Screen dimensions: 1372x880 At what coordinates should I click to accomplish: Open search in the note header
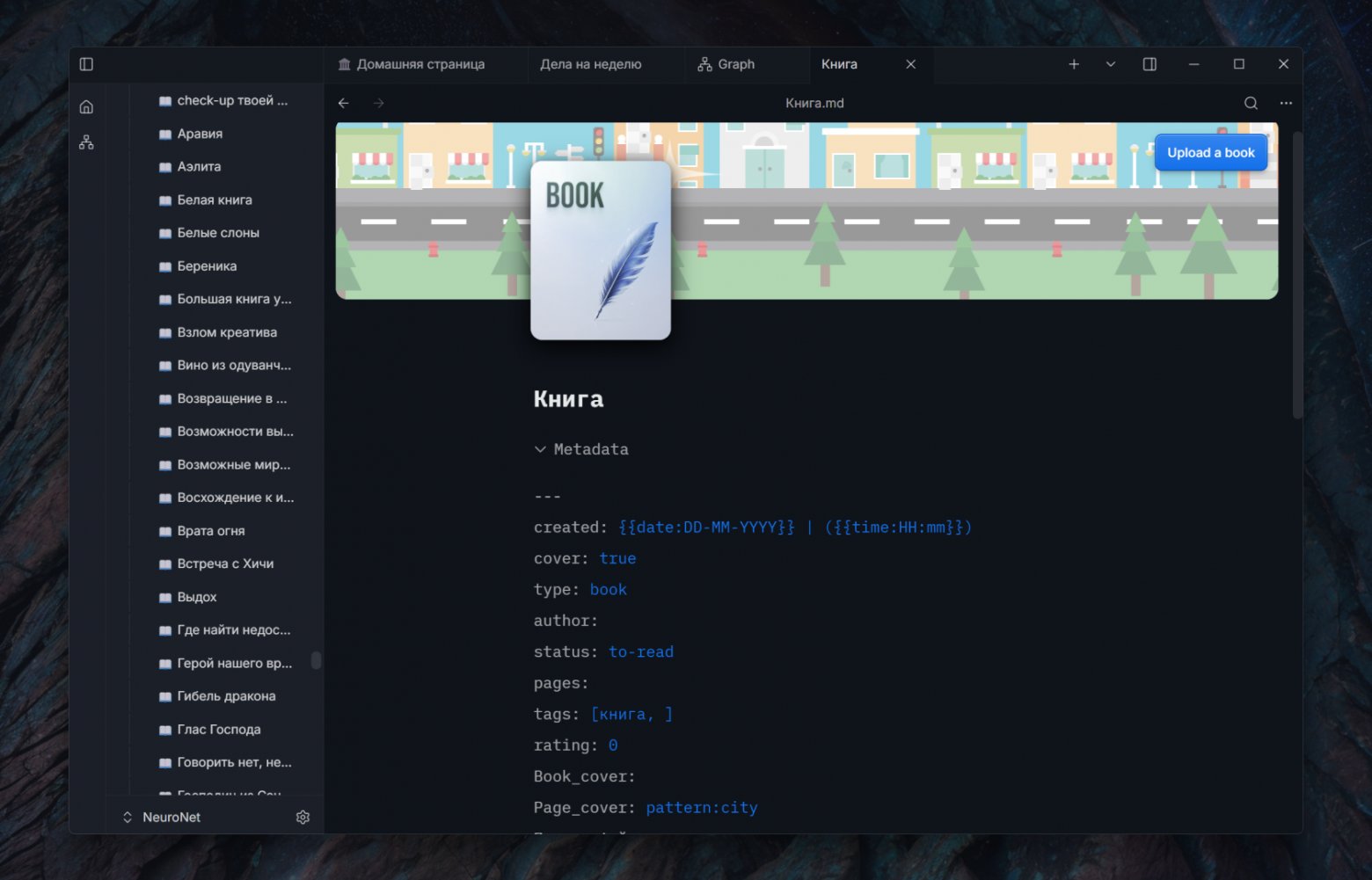pyautogui.click(x=1251, y=103)
